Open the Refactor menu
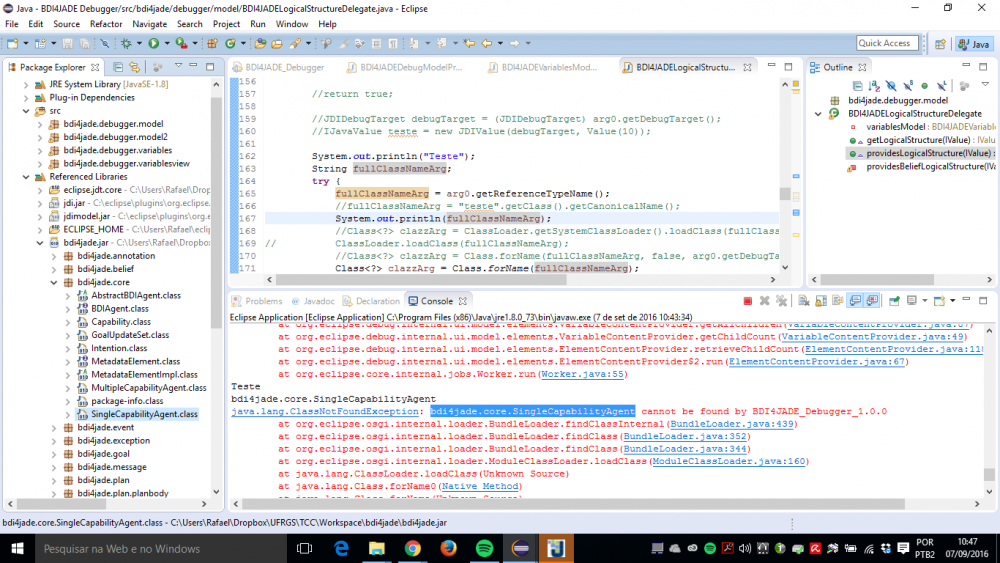1000x563 pixels. pos(106,23)
